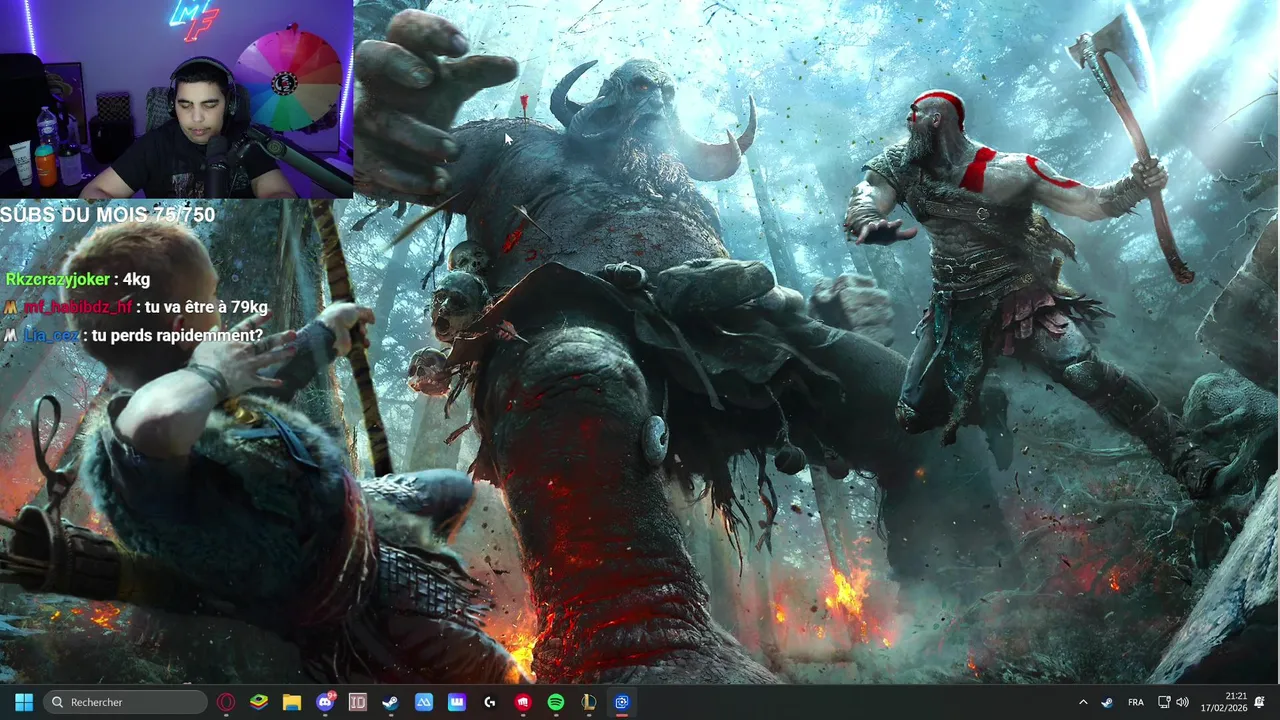Open the active screen capture app icon
1280x720 pixels.
coord(622,702)
